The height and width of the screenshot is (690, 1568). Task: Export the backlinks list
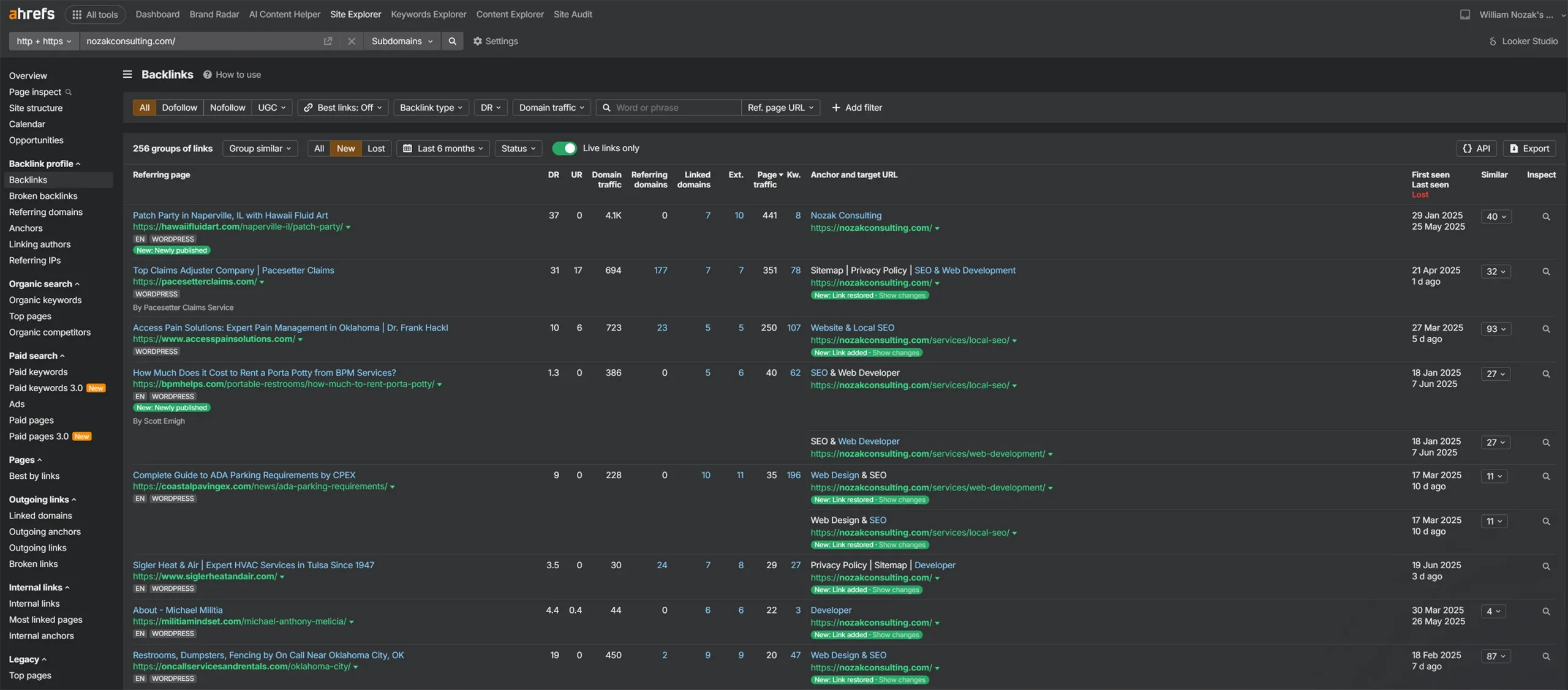click(1529, 148)
